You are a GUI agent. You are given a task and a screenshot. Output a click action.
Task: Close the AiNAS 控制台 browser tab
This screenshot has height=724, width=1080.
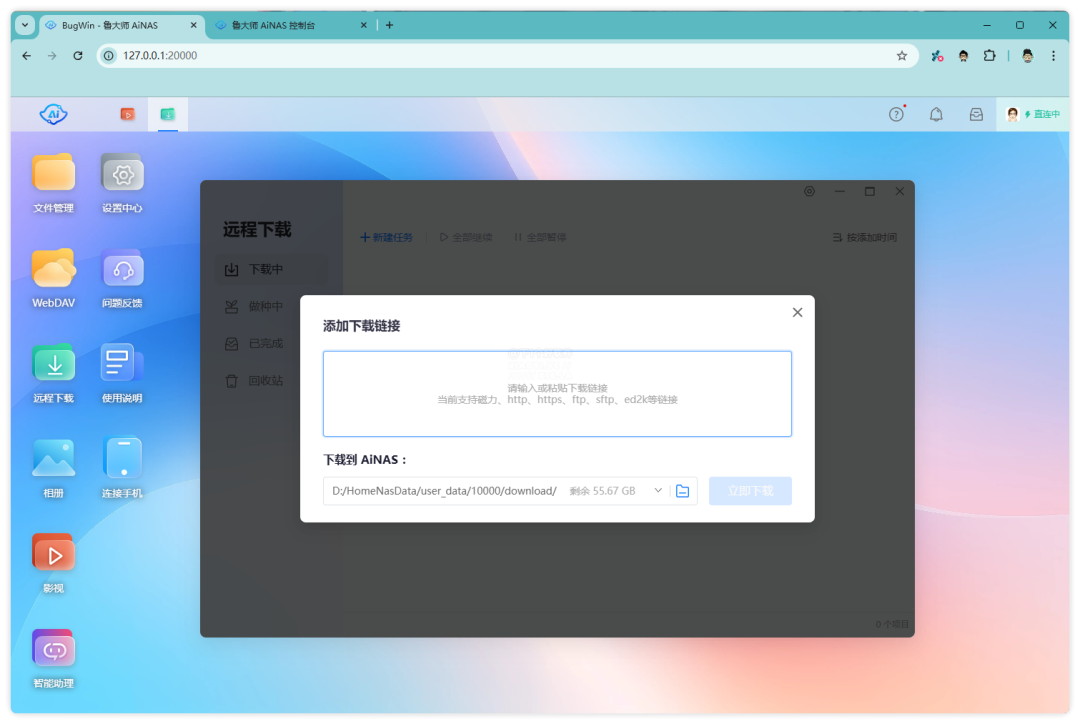[x=364, y=25]
